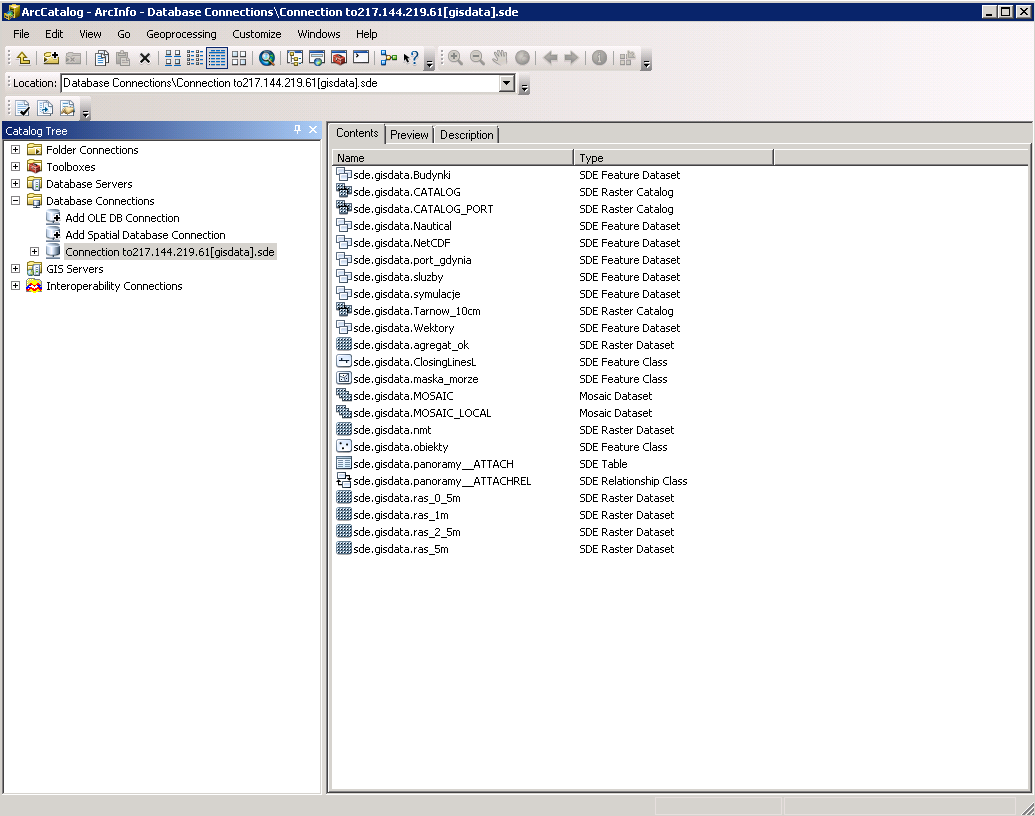
Task: Open the Location combo box dropdown arrow
Action: pos(506,83)
